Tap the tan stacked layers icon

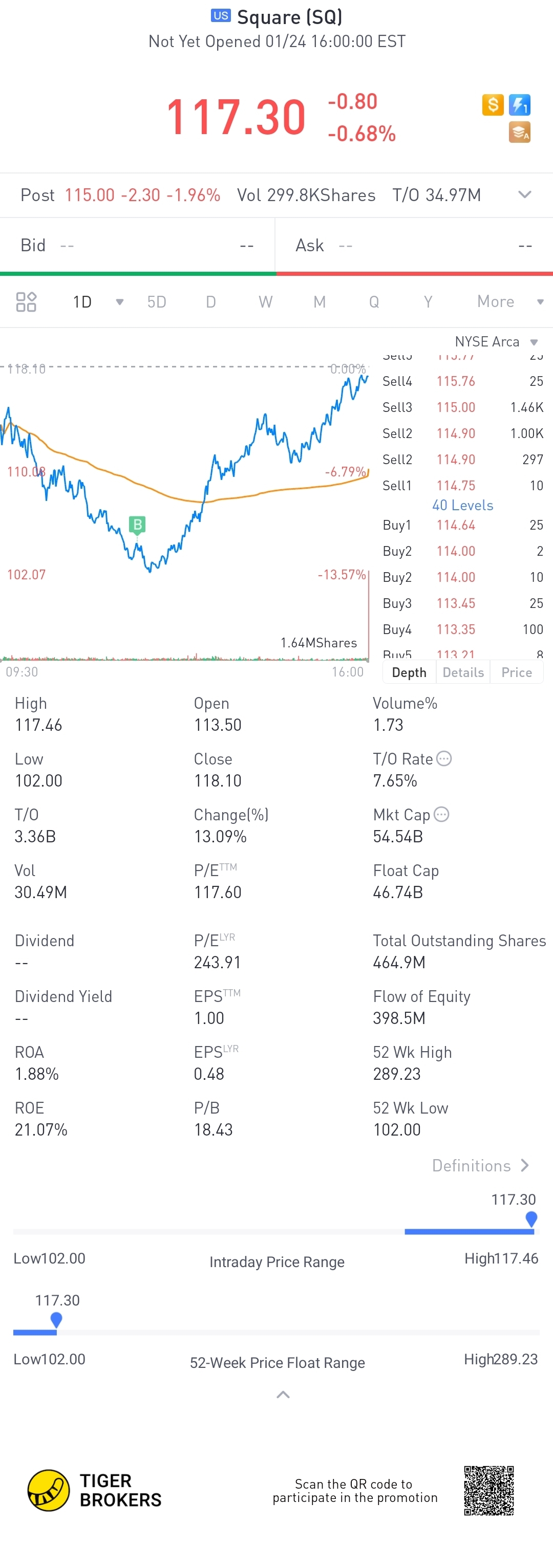pyautogui.click(x=520, y=132)
